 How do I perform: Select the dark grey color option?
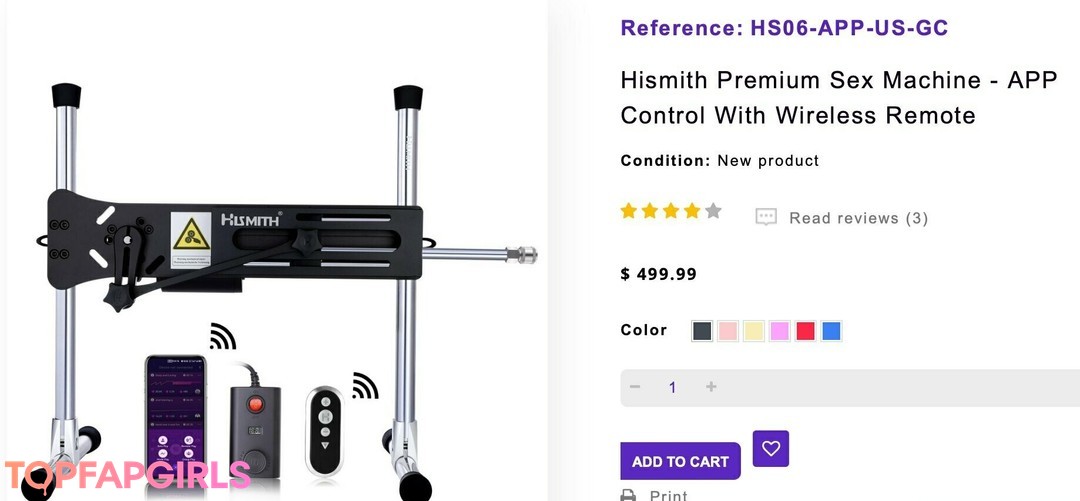point(702,331)
